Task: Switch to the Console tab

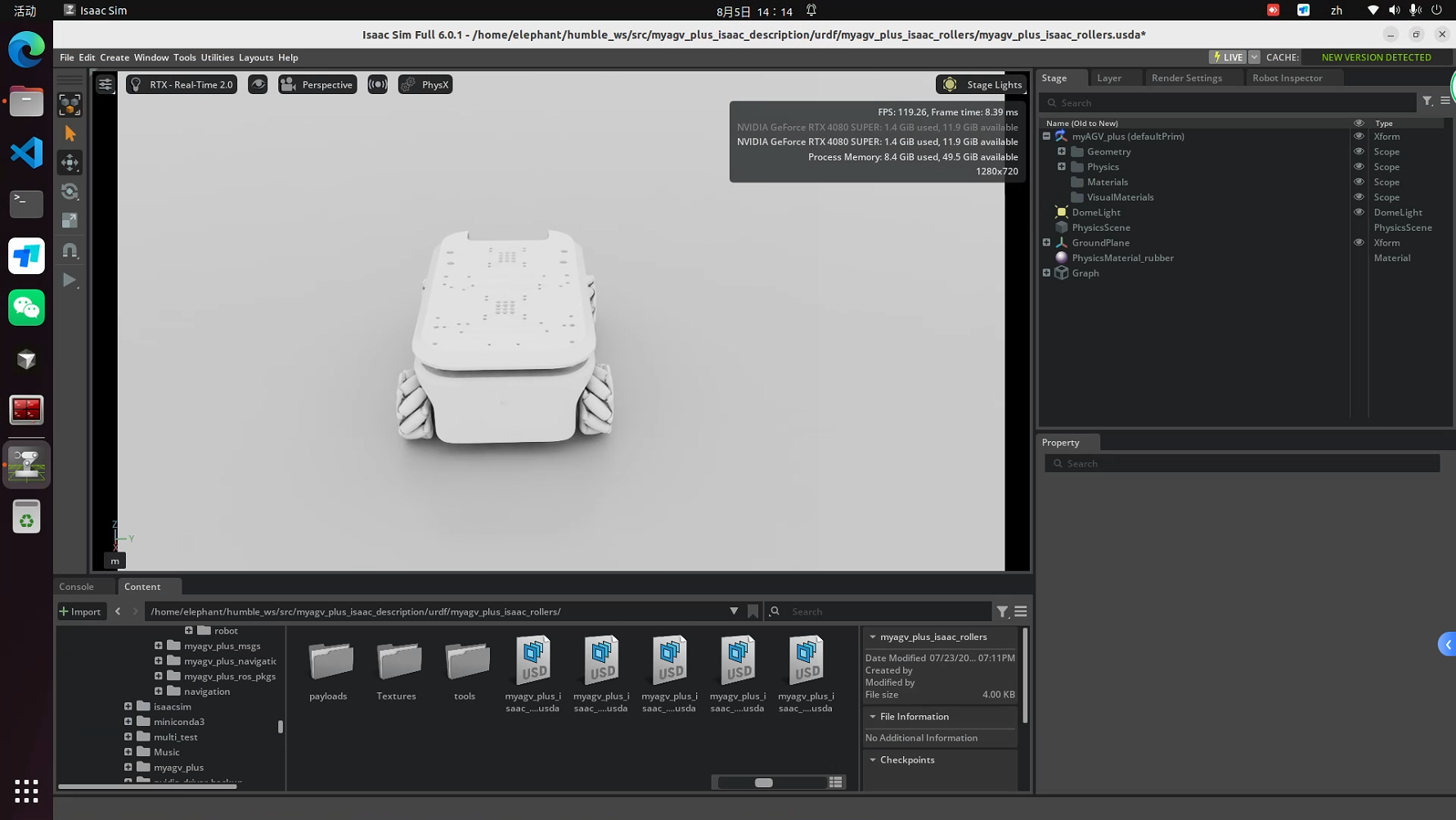Action: click(76, 586)
